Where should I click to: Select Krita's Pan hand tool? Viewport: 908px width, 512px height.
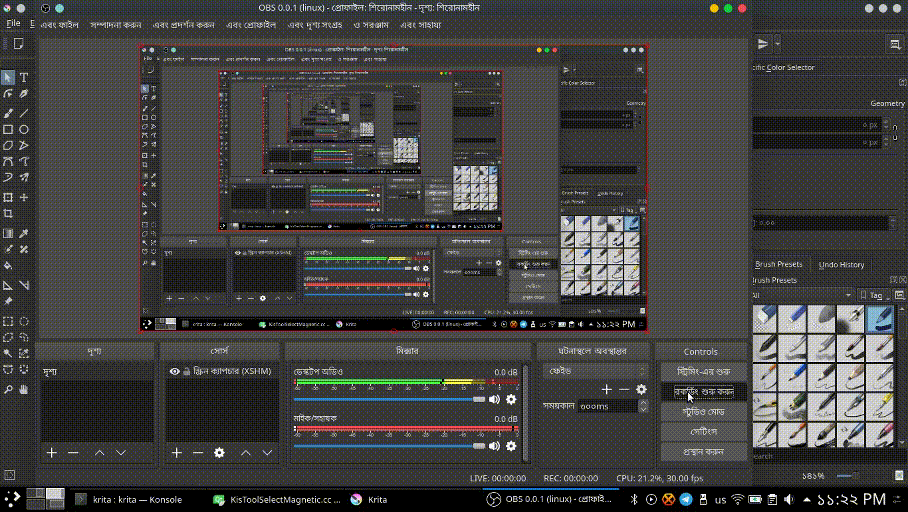(x=24, y=390)
